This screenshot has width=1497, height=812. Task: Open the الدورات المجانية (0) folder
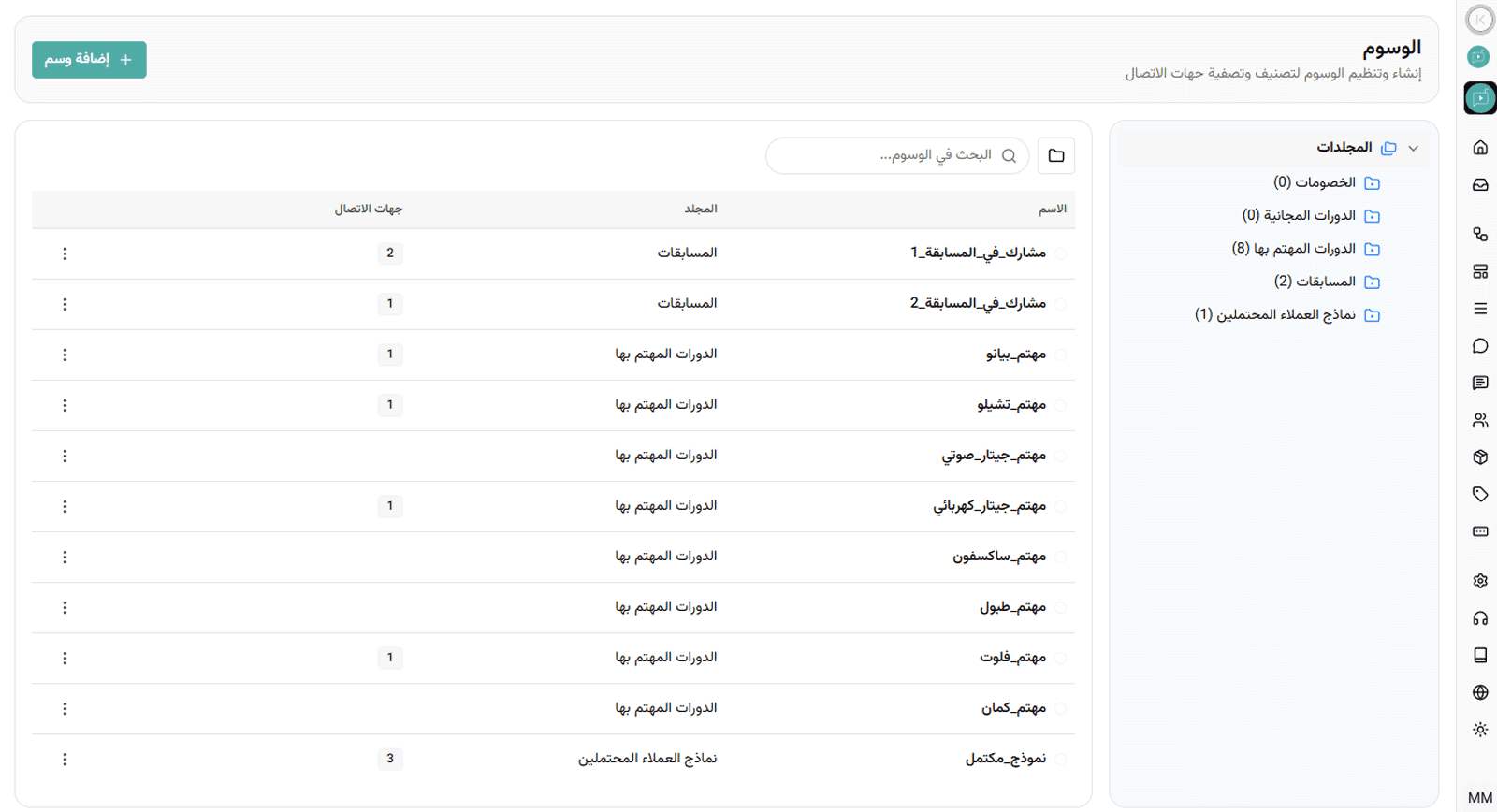click(1311, 215)
